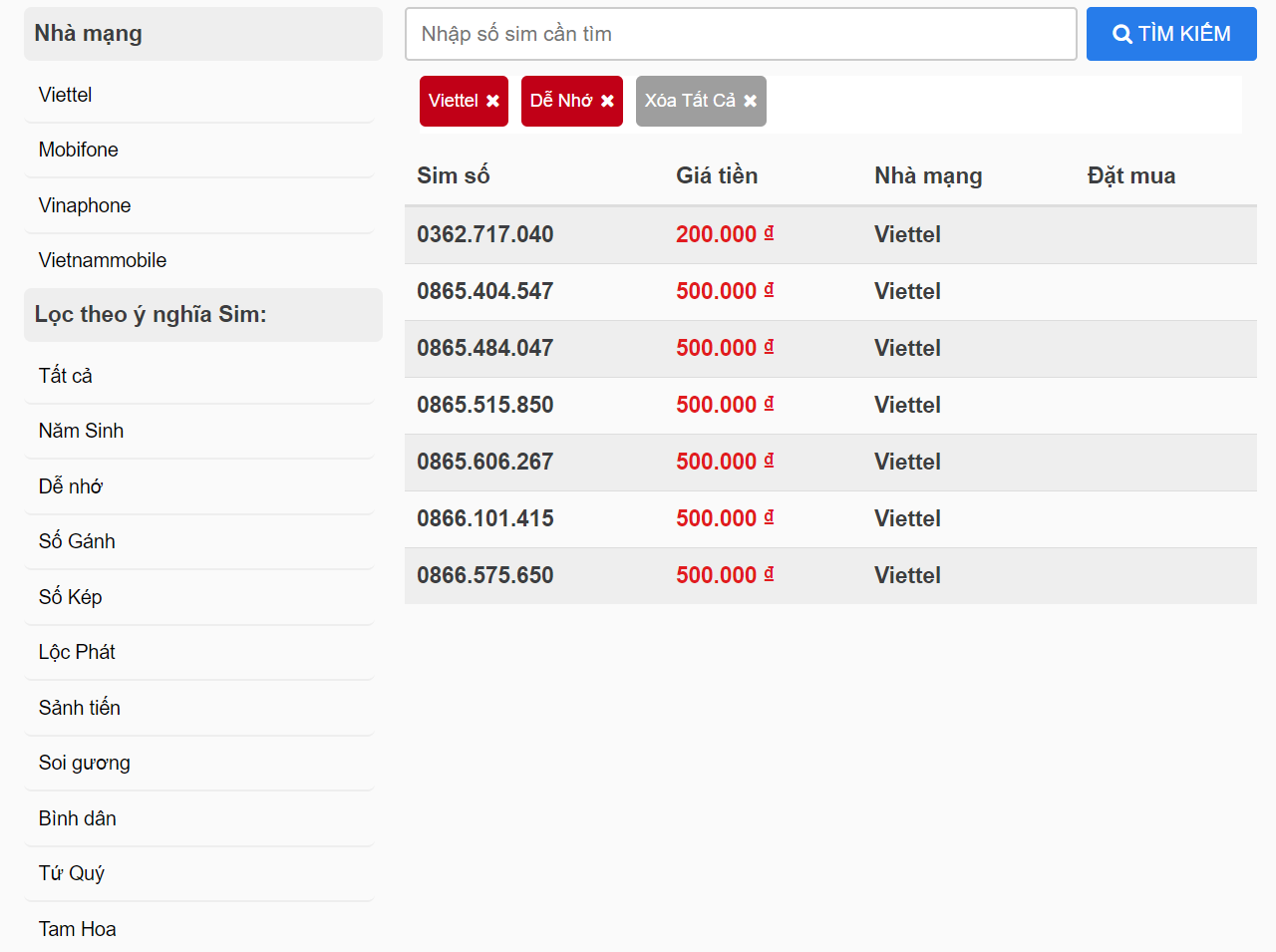1276x952 pixels.
Task: Open sim number 0865.606.267
Action: tap(485, 462)
